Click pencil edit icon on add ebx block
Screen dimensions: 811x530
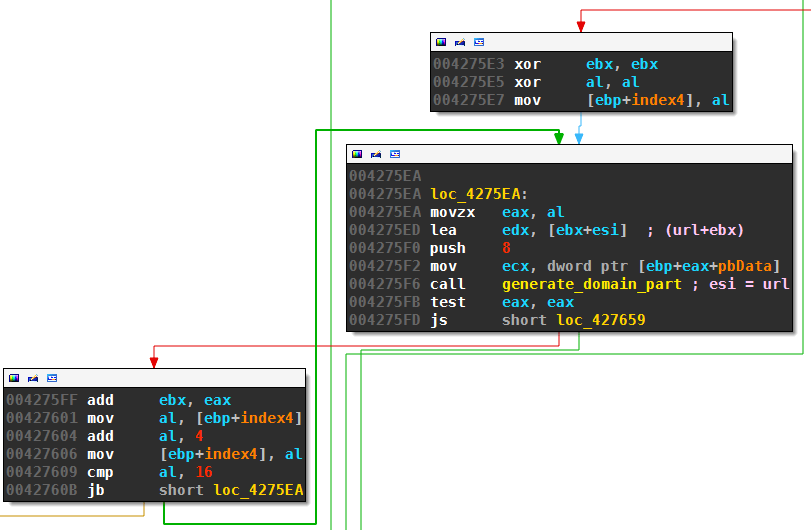[33, 379]
